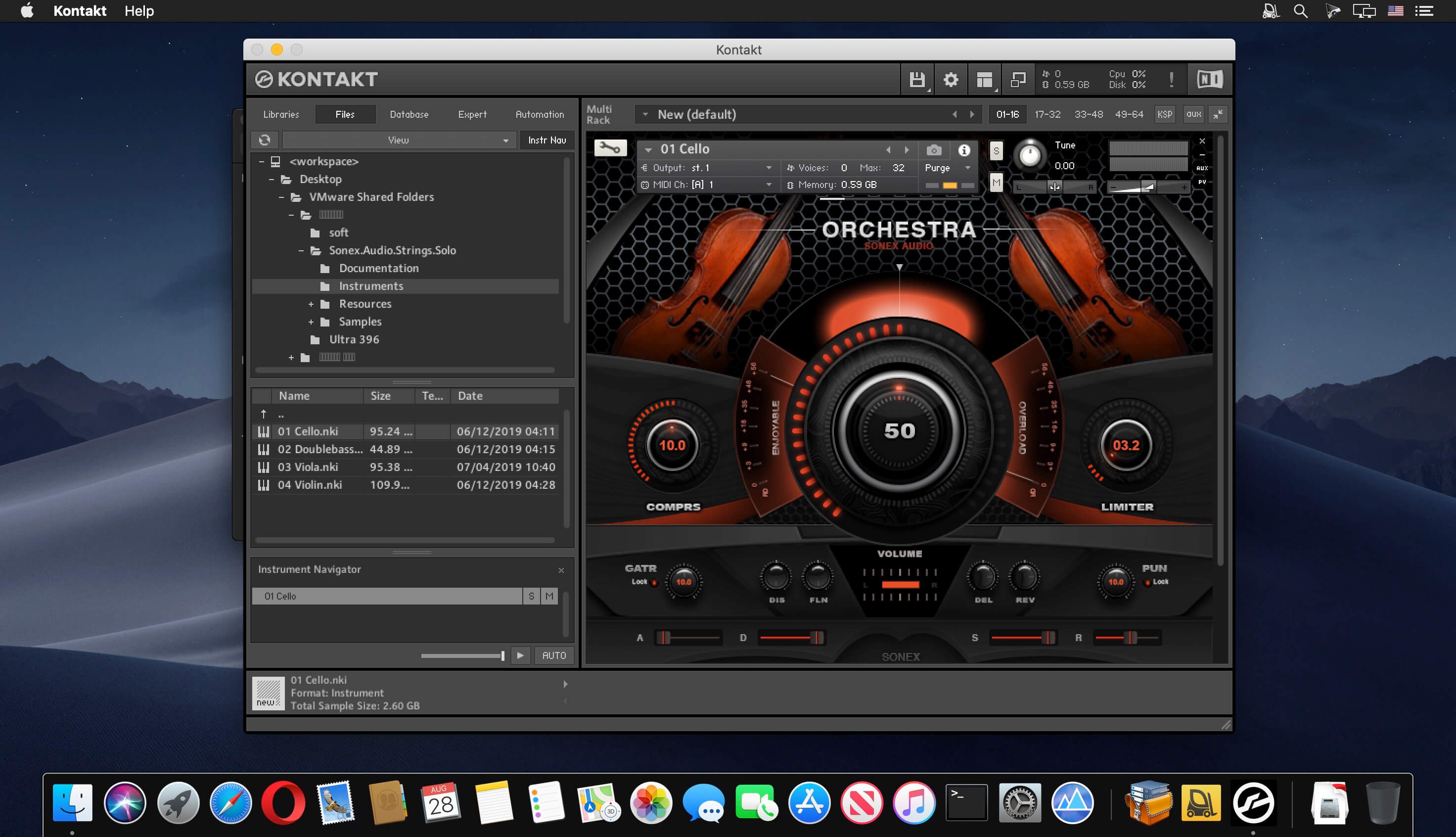Switch to the Libraries tab
1456x837 pixels.
(281, 114)
